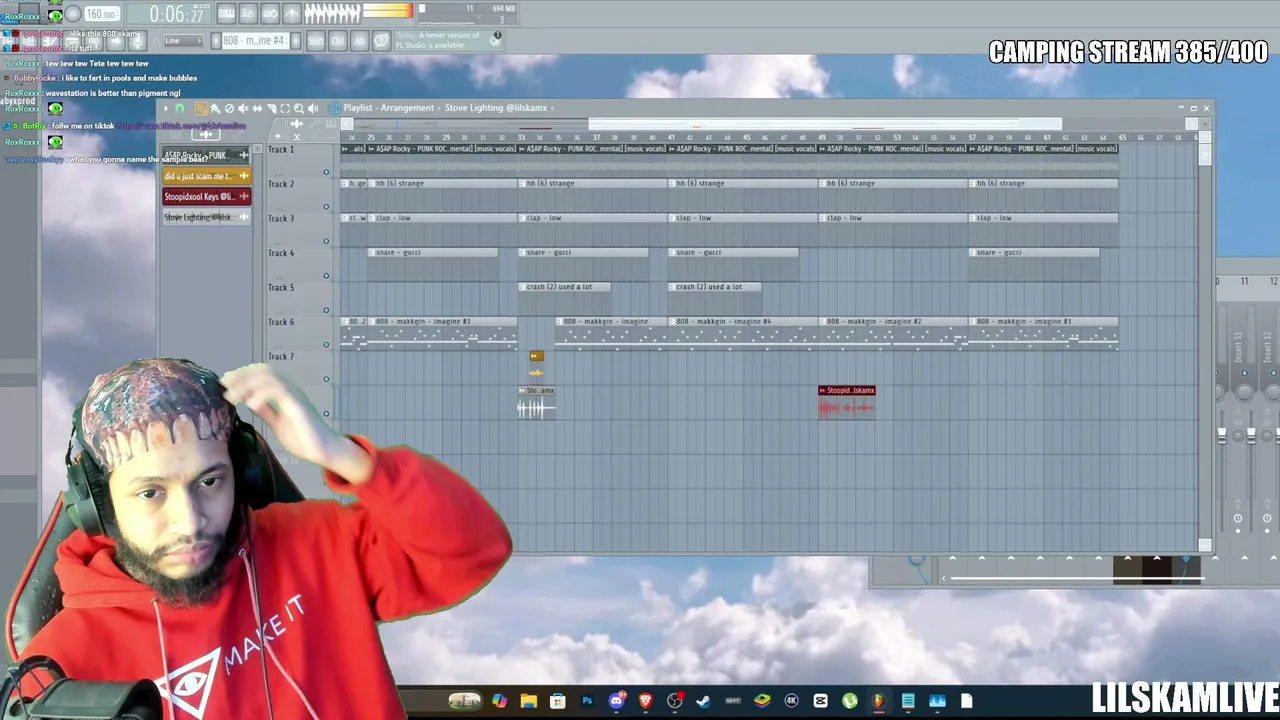Screen dimensions: 1280x720
Task: Toggle the Alt key indicator button
Action: pos(360,41)
